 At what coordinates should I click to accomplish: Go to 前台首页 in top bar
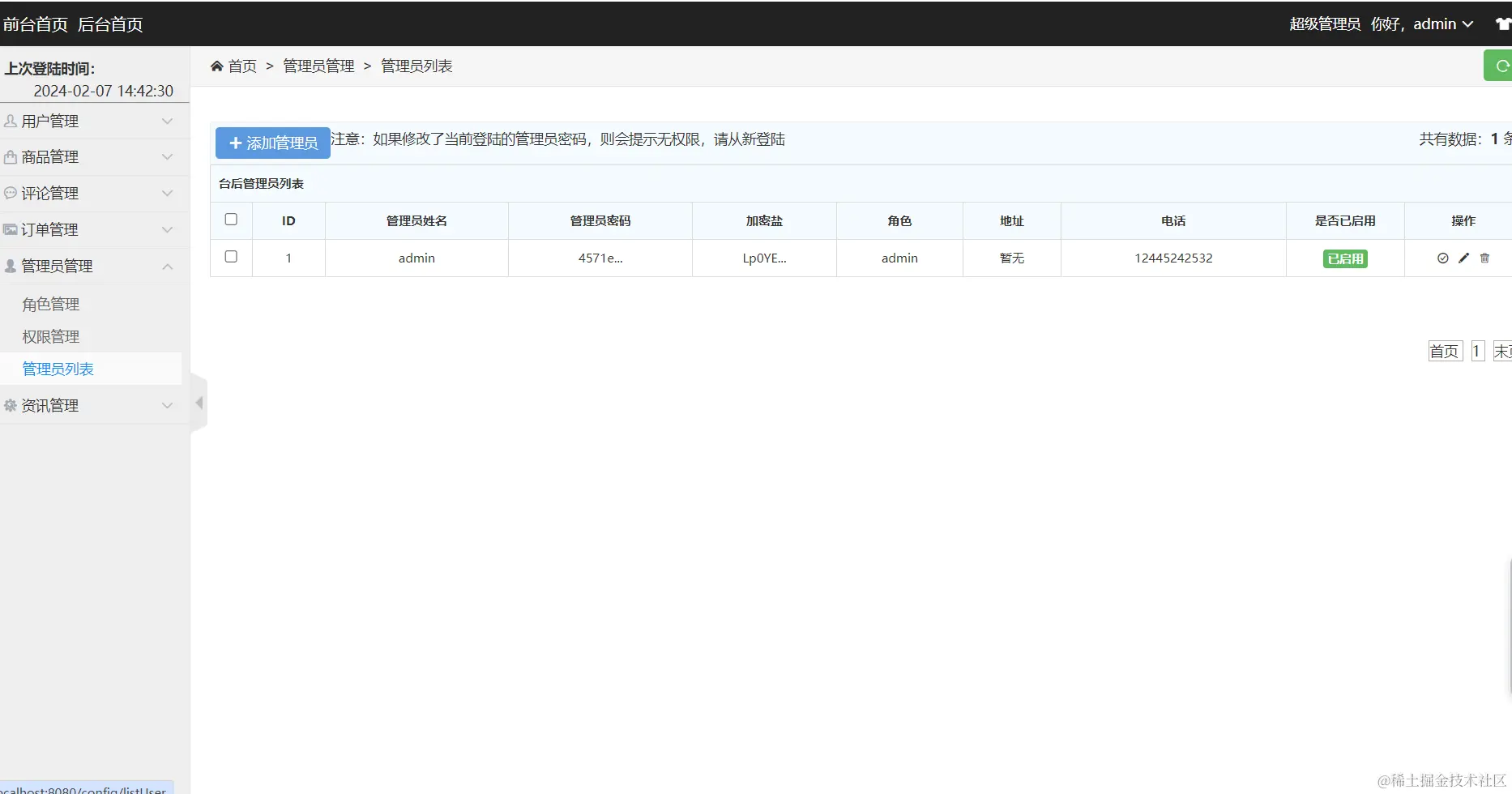[36, 24]
